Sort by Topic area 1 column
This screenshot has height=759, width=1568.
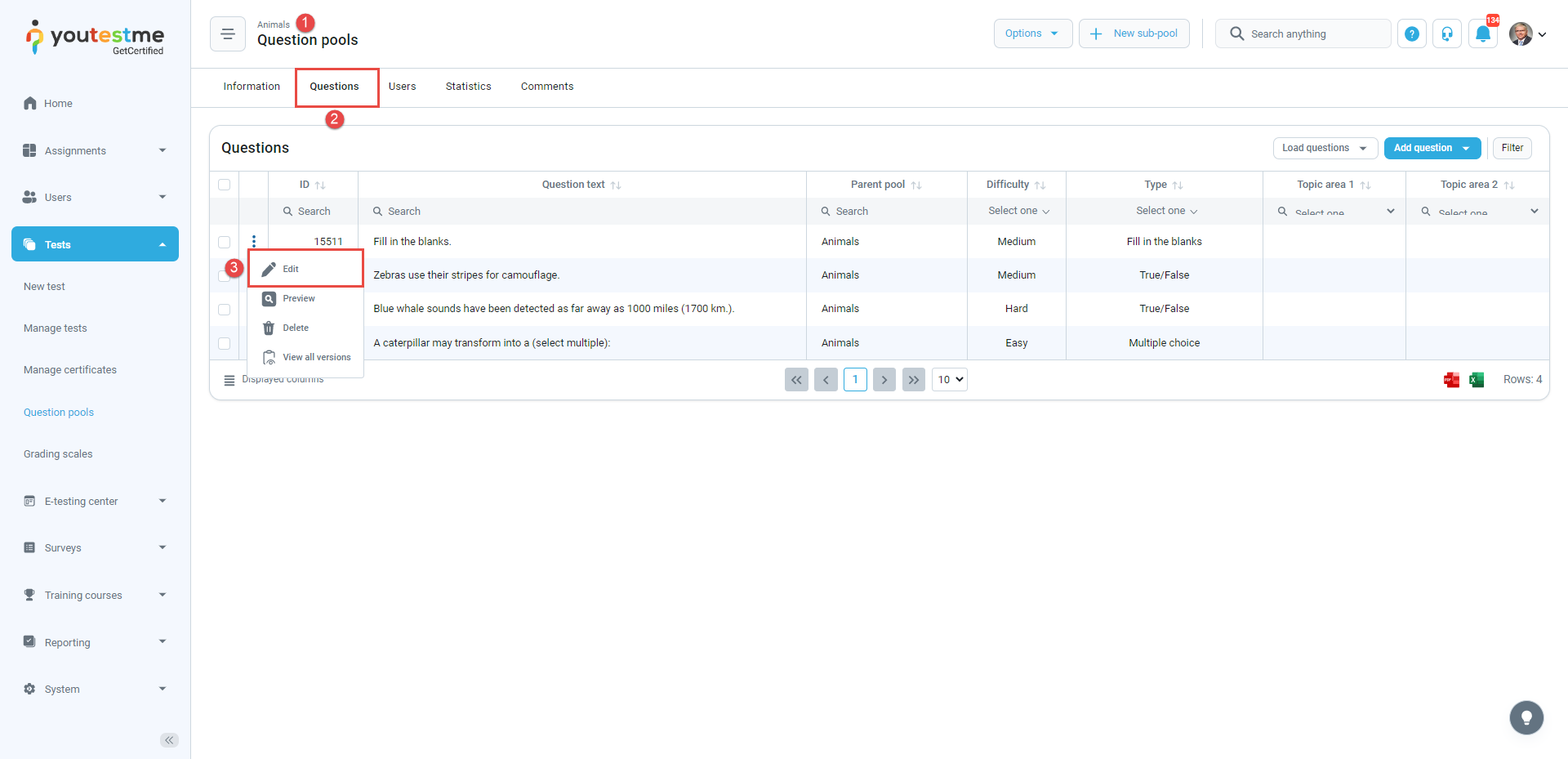pos(1365,185)
